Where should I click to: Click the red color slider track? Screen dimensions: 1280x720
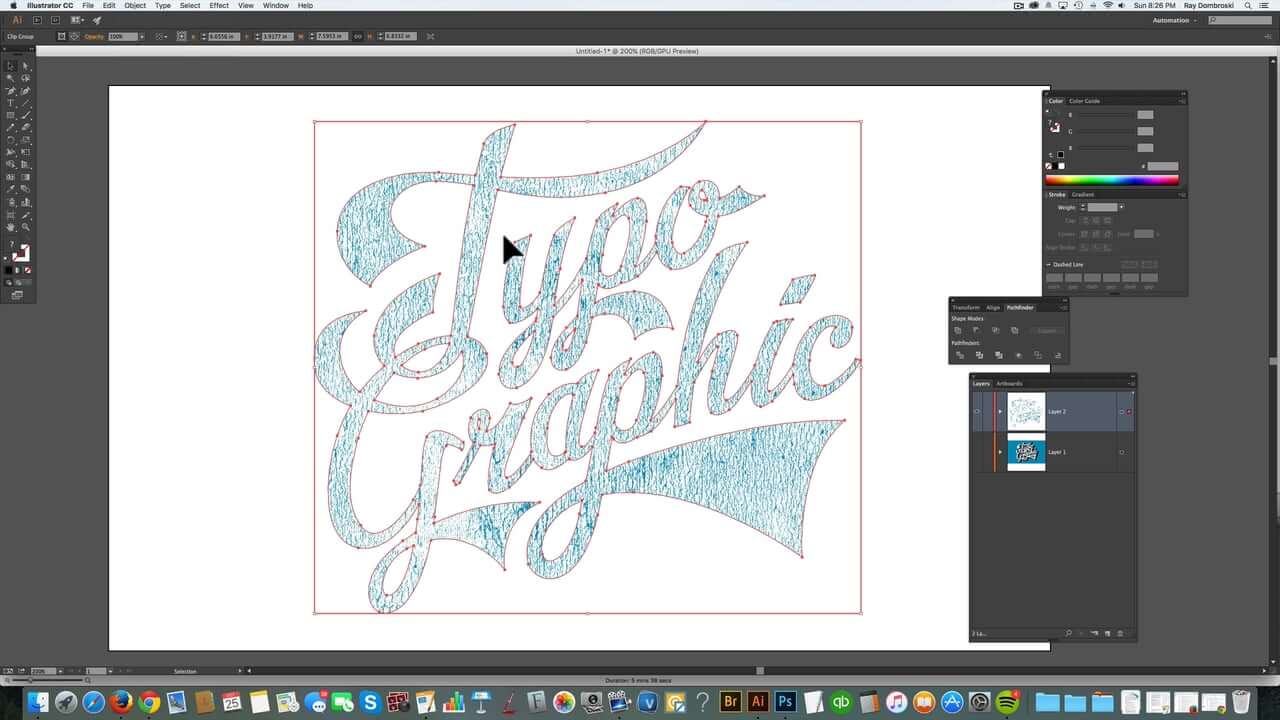pyautogui.click(x=1104, y=115)
